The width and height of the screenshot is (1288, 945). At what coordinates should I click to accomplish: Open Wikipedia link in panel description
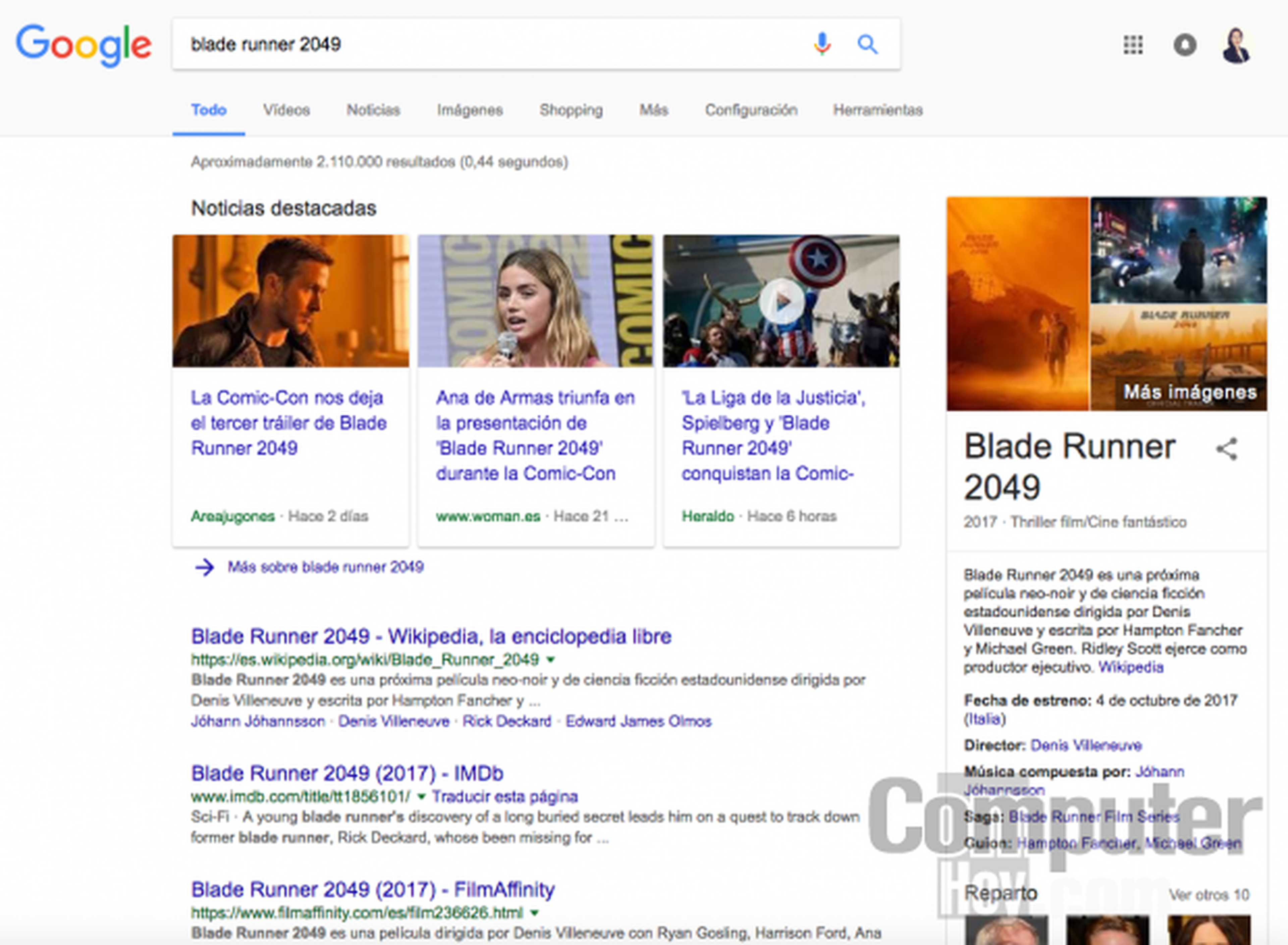[1131, 668]
